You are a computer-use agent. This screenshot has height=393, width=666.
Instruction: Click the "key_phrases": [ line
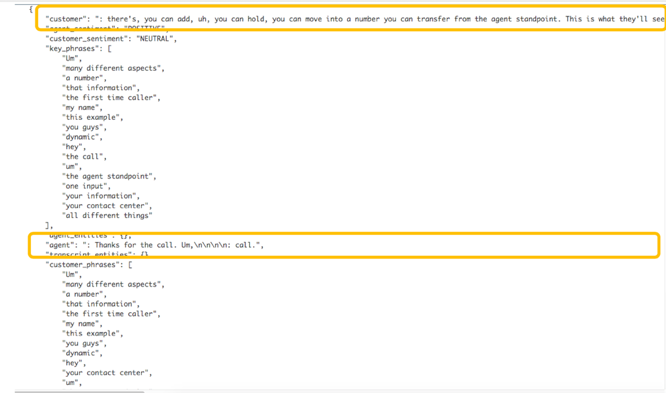pyautogui.click(x=79, y=48)
